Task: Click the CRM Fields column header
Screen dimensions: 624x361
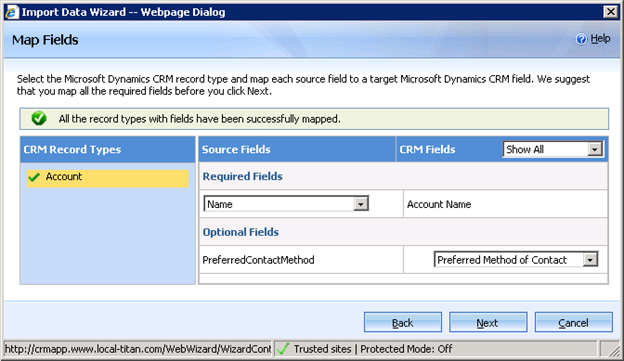Action: [x=427, y=150]
